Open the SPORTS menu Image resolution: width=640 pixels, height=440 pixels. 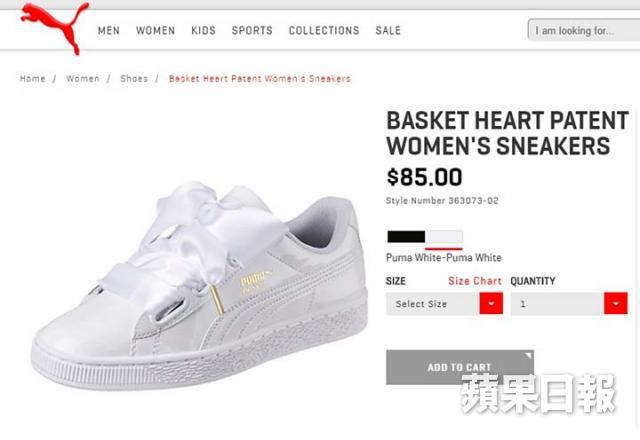point(252,31)
